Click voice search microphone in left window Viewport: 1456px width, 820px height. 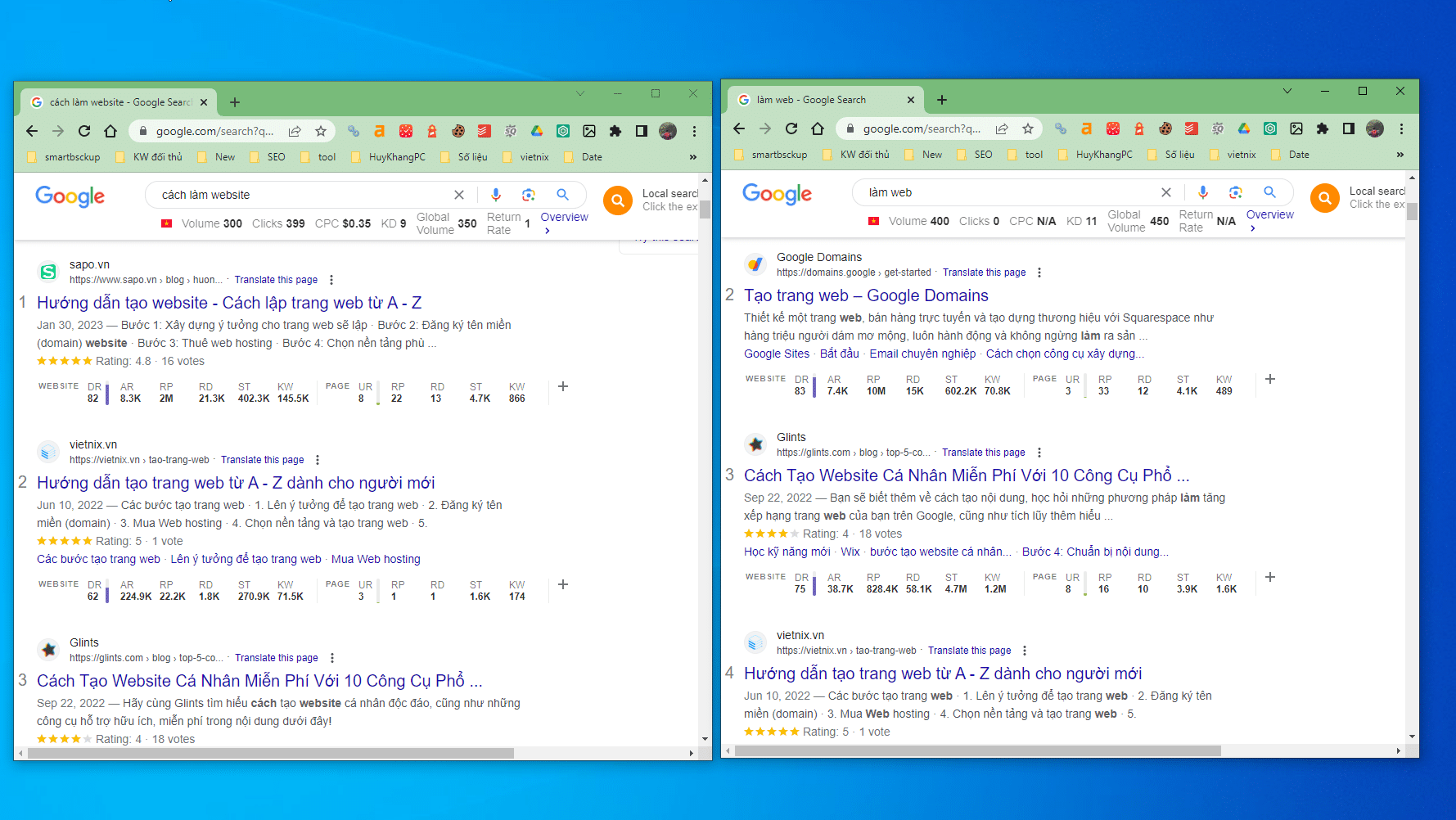pos(496,195)
